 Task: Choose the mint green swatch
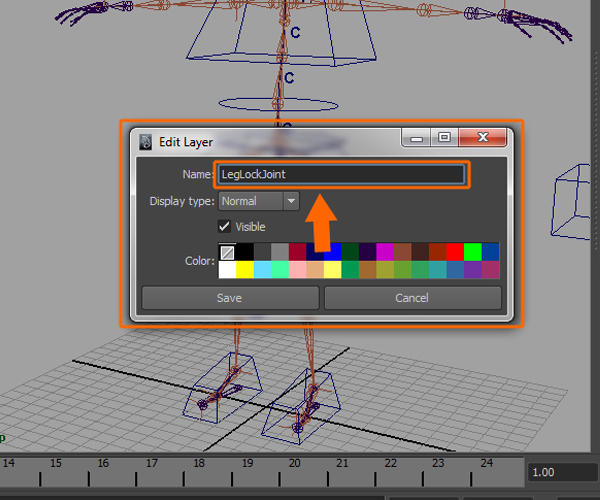point(280,270)
